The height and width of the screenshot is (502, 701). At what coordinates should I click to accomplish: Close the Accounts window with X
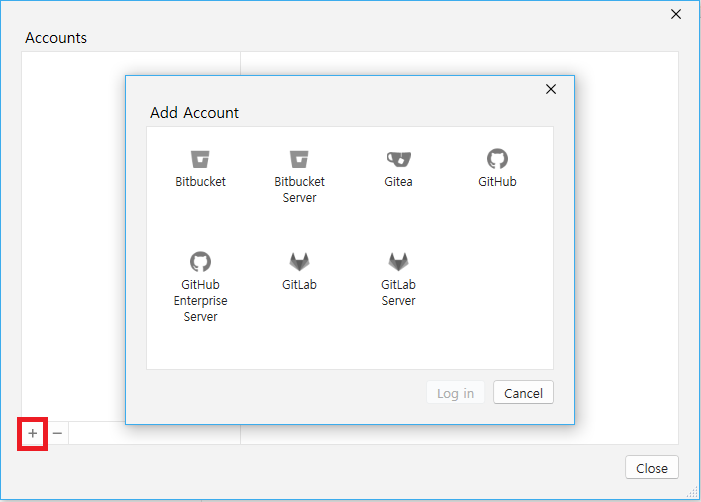pyautogui.click(x=676, y=14)
